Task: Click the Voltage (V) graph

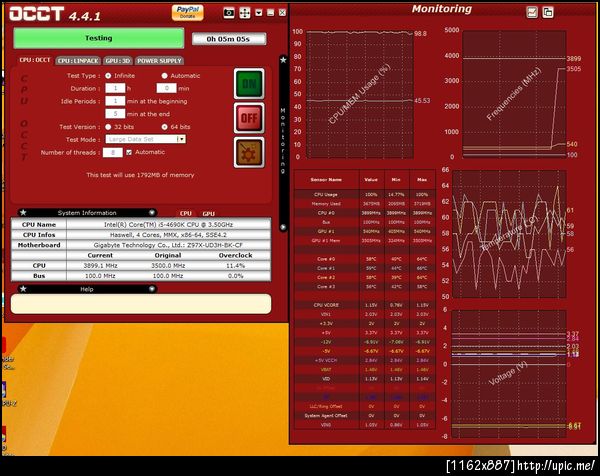Action: tap(509, 373)
